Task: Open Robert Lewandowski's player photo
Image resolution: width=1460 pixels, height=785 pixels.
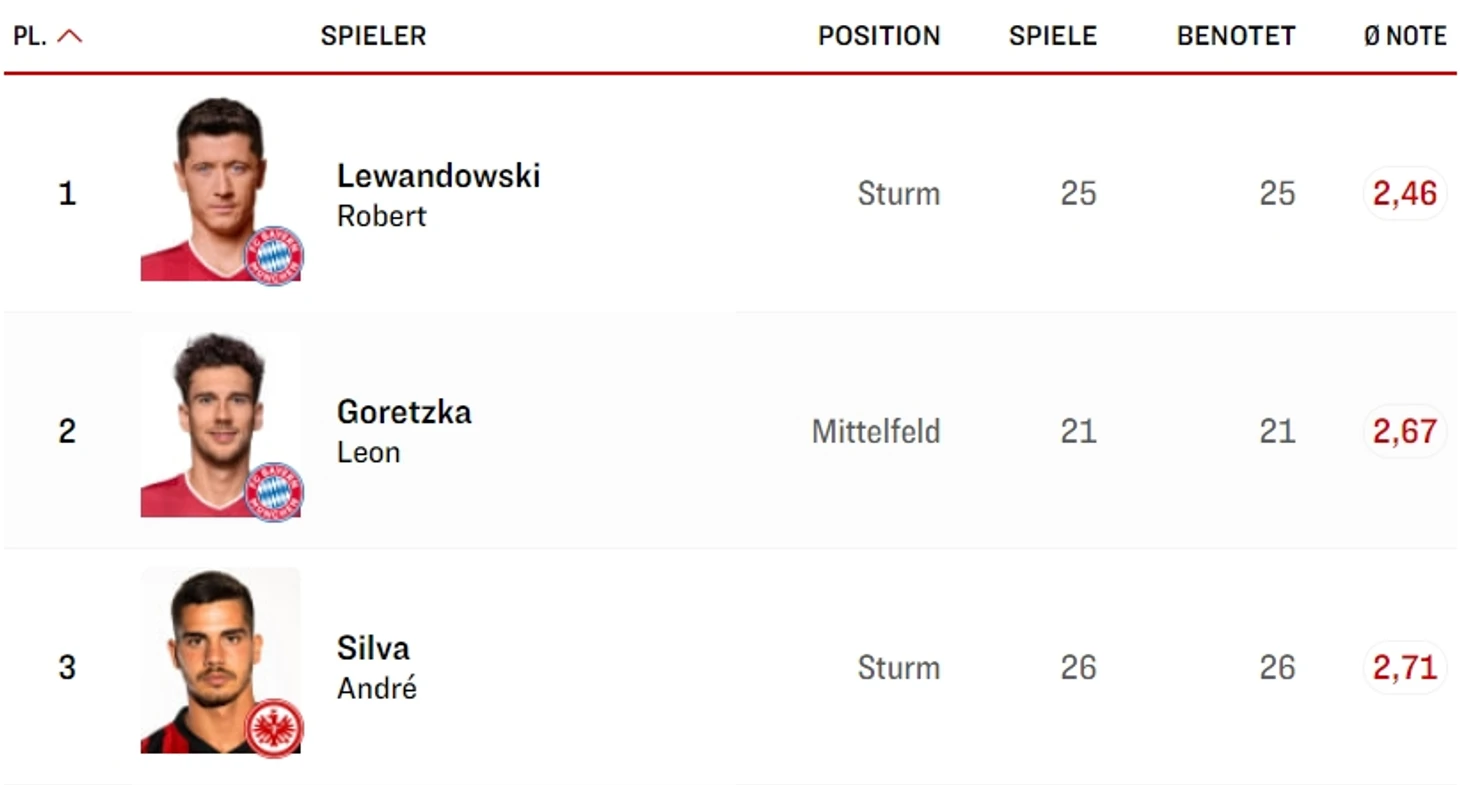Action: (x=220, y=189)
